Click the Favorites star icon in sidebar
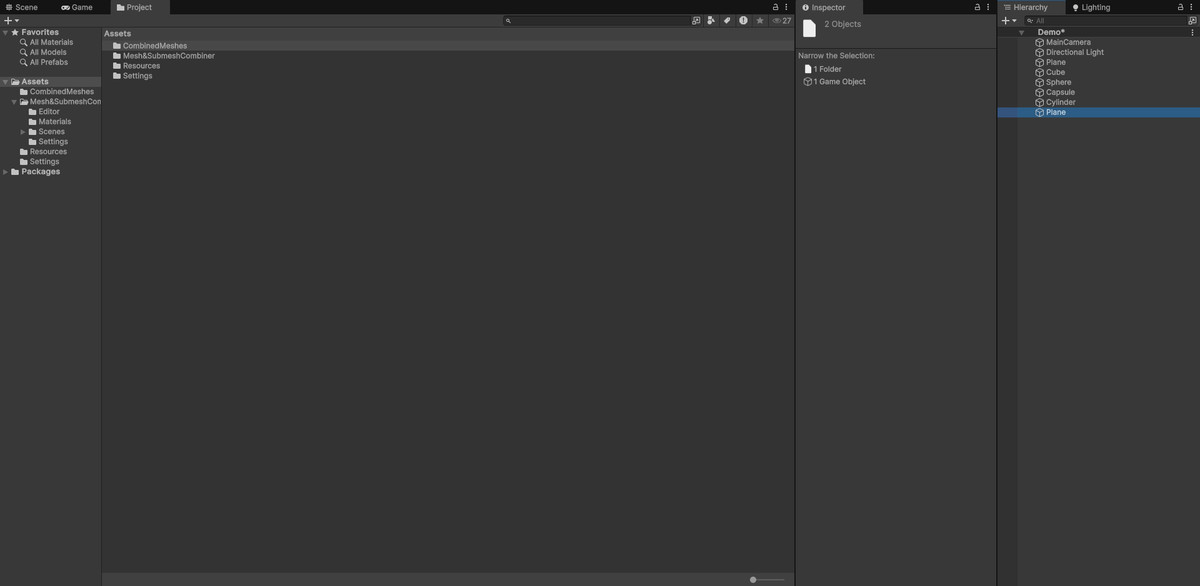Screen dimensions: 1200x586 pyautogui.click(x=15, y=32)
